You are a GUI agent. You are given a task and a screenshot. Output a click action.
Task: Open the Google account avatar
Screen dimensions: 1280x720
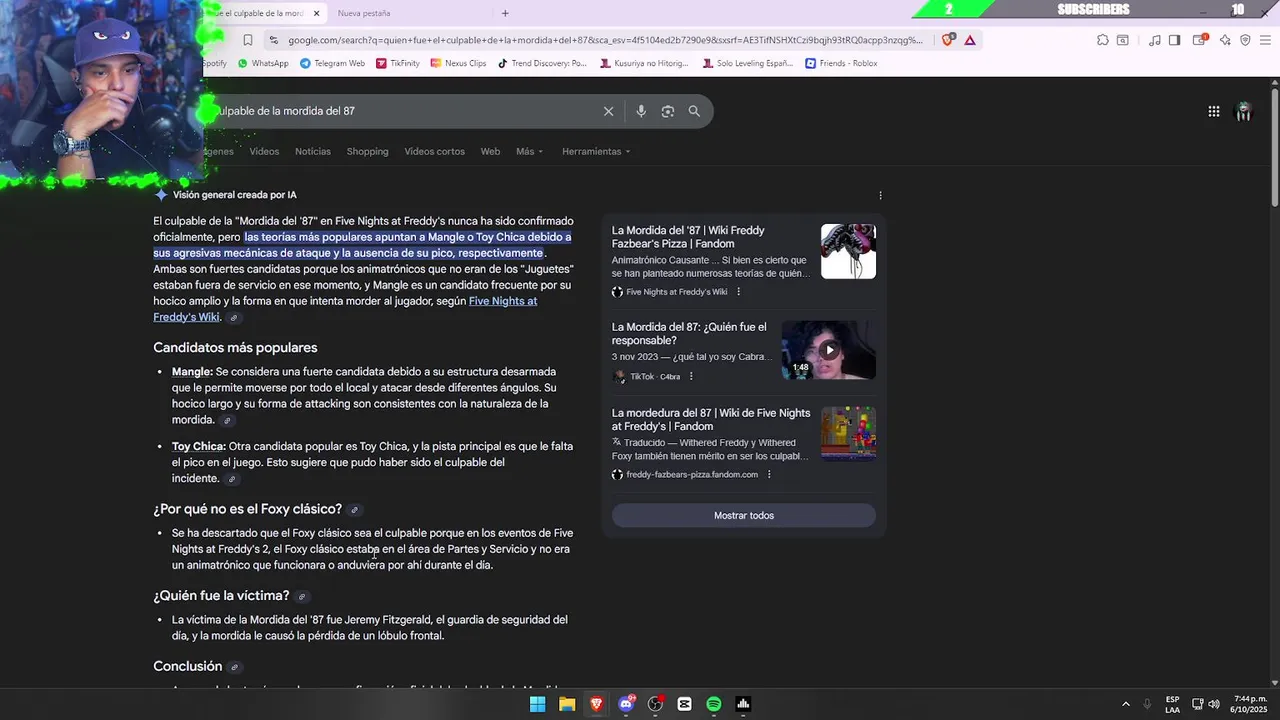point(1243,111)
